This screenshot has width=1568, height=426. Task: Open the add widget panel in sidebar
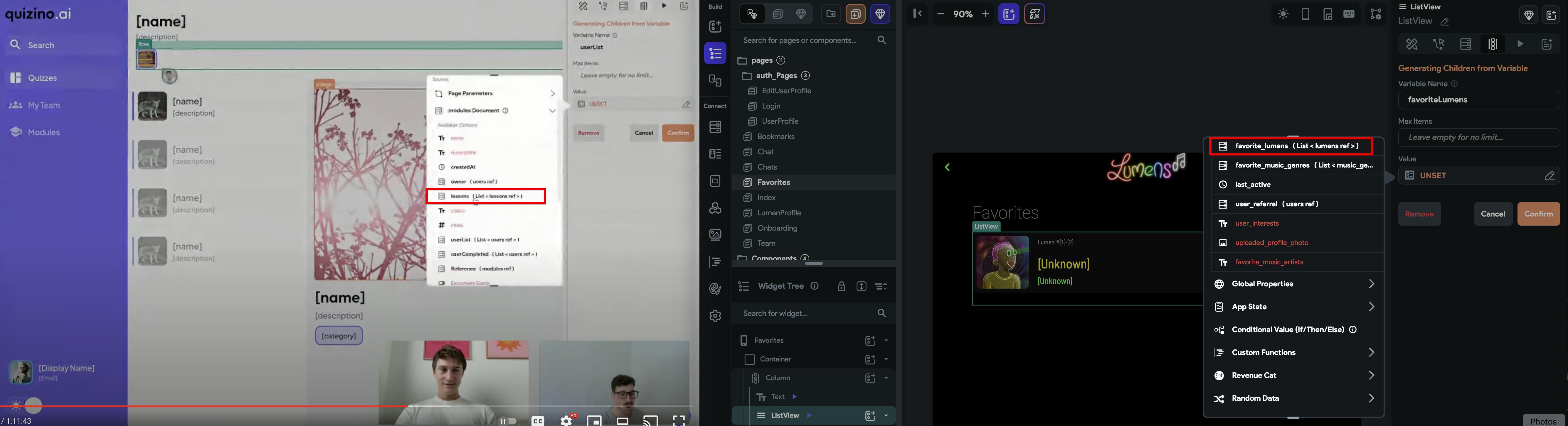point(715,26)
